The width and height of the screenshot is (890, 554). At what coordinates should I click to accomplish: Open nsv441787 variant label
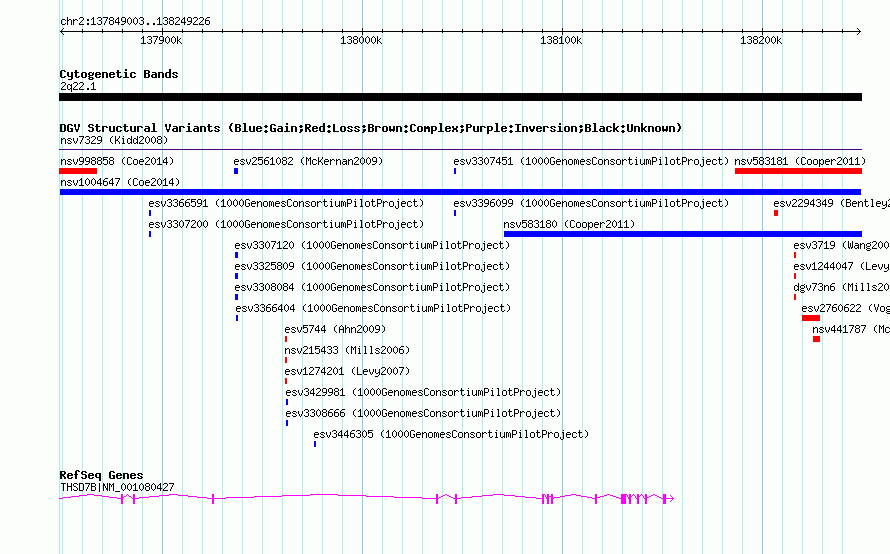(x=850, y=329)
